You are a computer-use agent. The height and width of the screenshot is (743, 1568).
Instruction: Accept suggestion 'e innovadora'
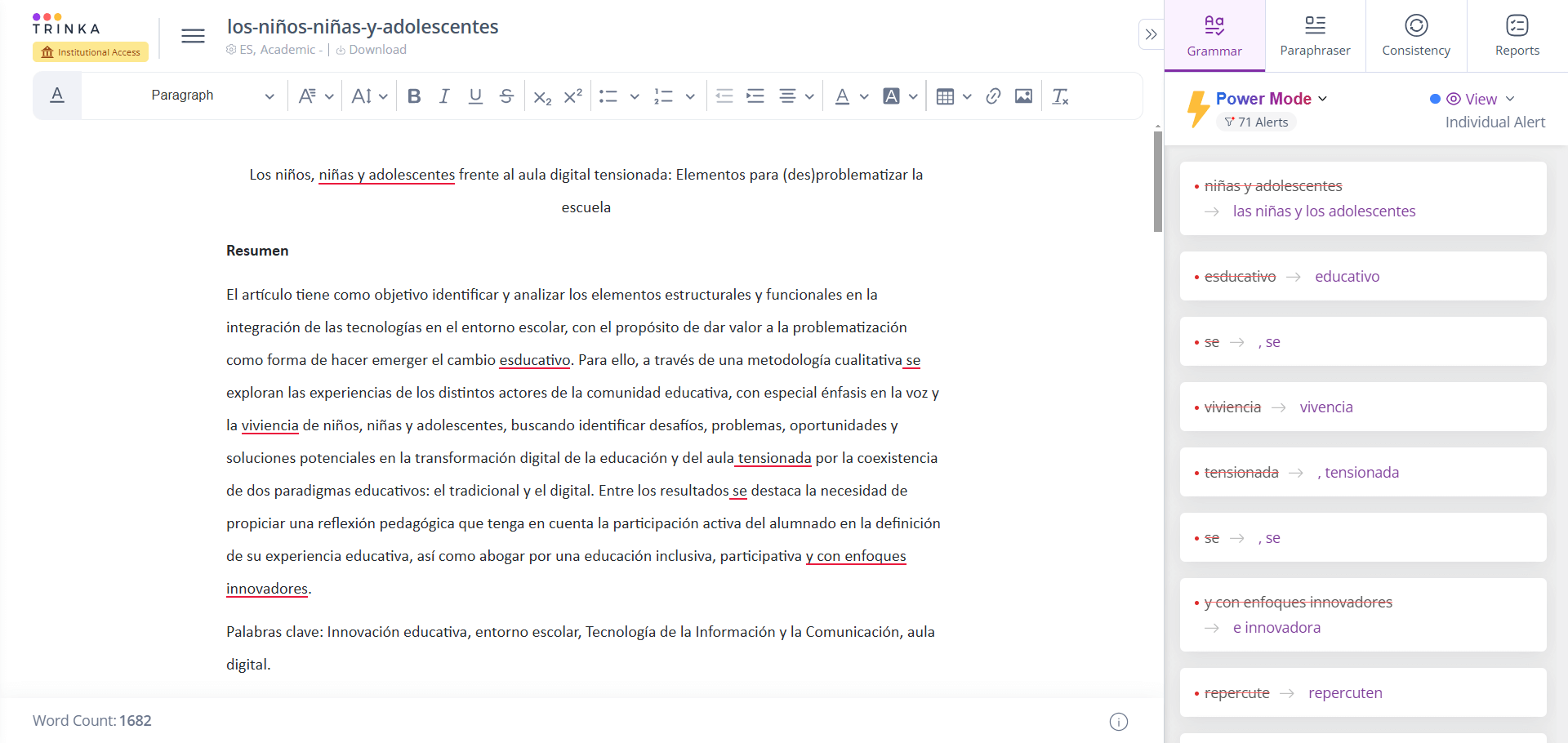pos(1276,627)
